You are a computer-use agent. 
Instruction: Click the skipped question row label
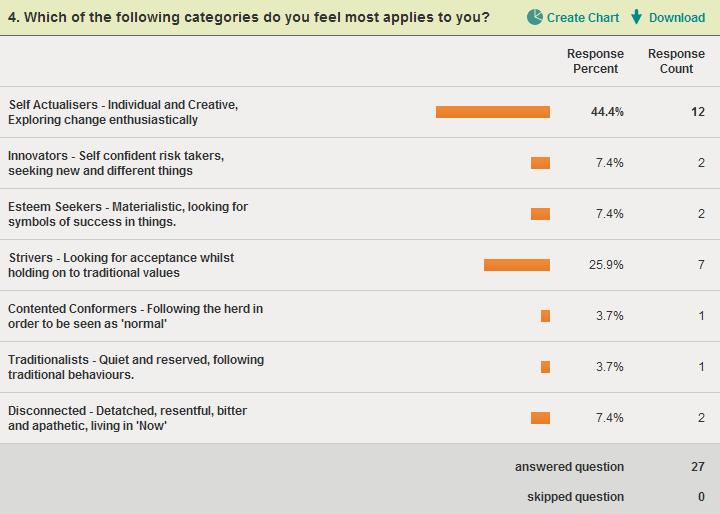[575, 497]
